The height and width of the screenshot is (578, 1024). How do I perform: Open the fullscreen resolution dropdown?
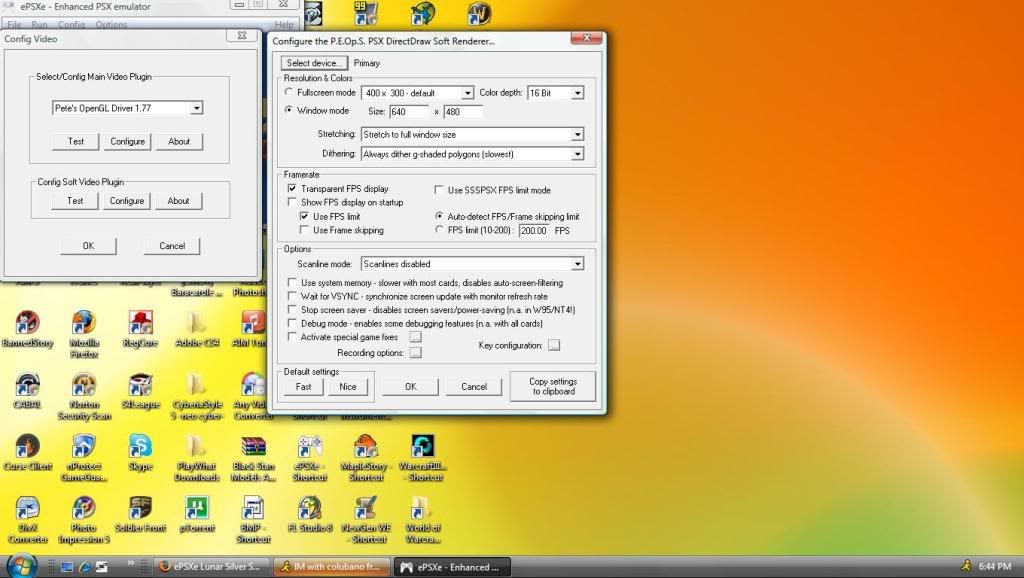pos(467,93)
